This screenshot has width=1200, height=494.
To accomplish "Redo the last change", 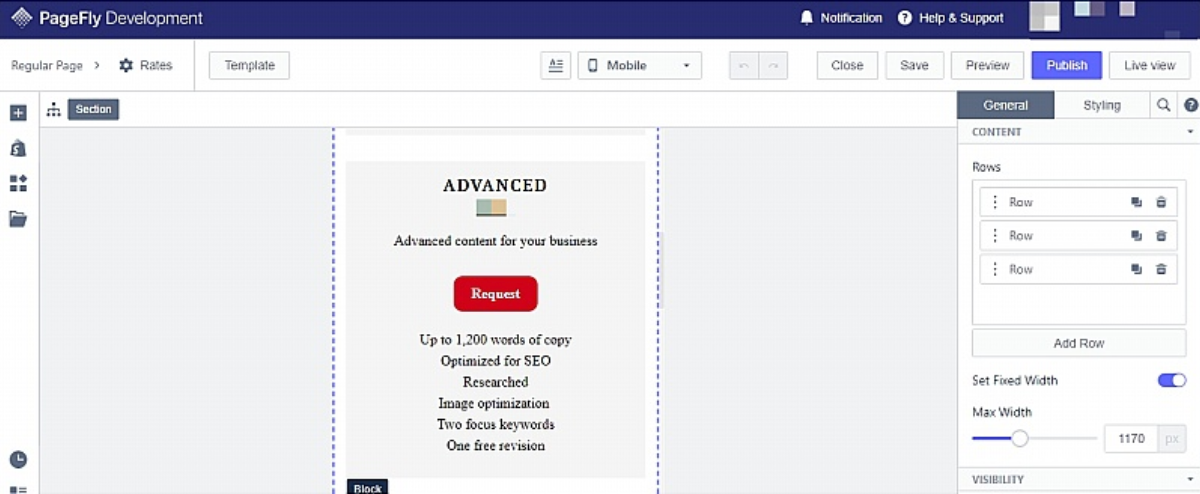I will coord(773,65).
